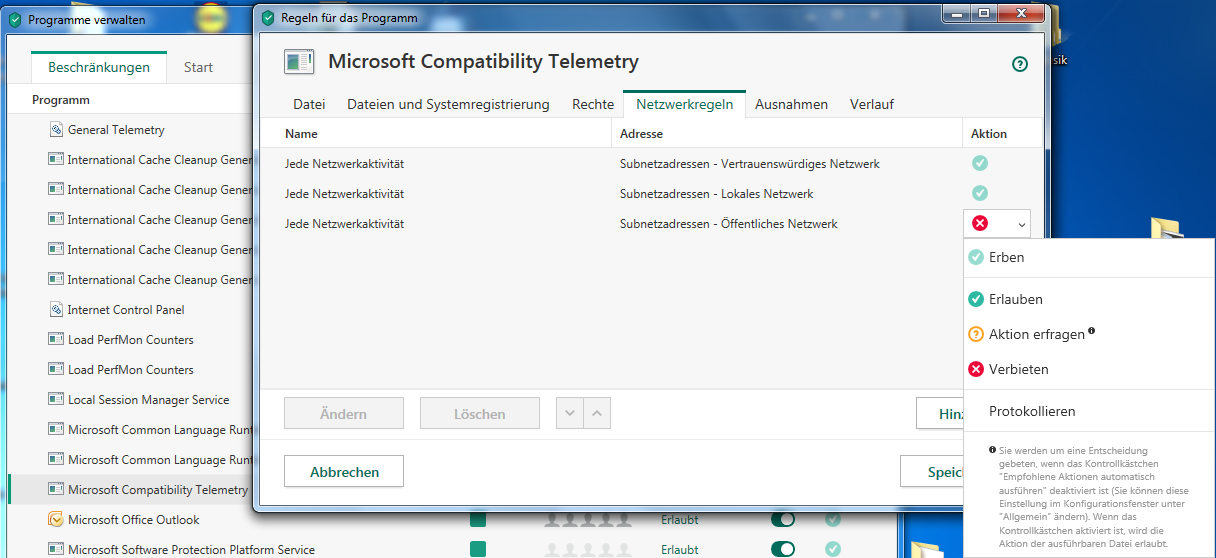Screen dimensions: 1216x558
Task: Choose Aktion erfragen from the action menu
Action: coord(1089,334)
